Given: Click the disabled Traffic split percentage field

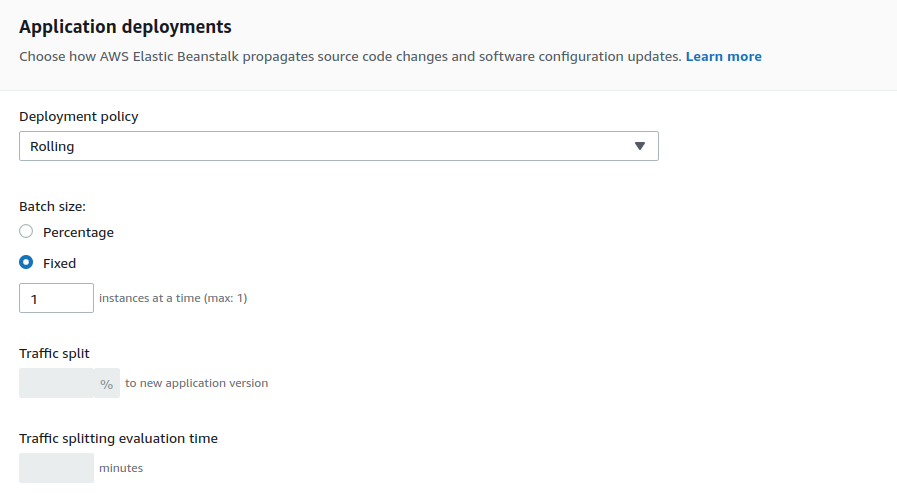Looking at the screenshot, I should tap(56, 383).
